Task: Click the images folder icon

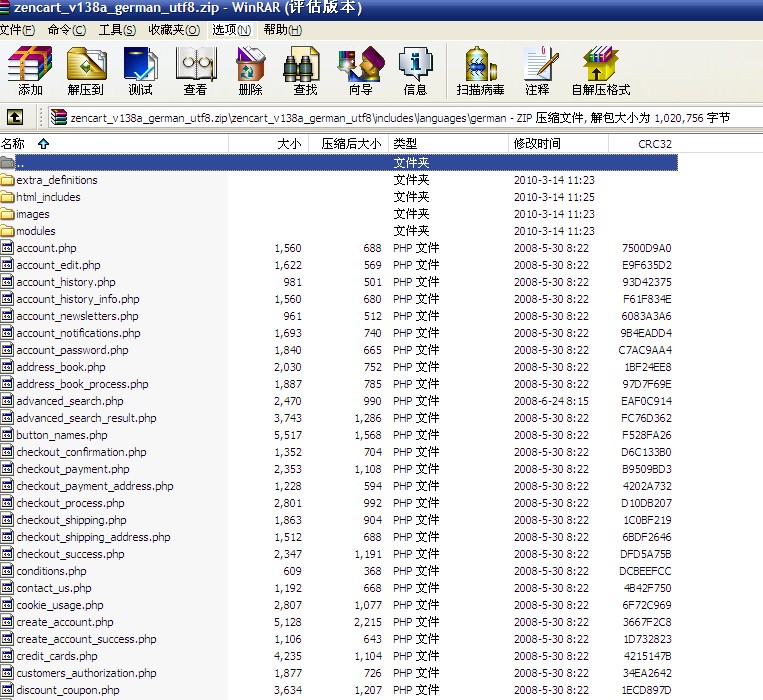Action: tap(7, 214)
